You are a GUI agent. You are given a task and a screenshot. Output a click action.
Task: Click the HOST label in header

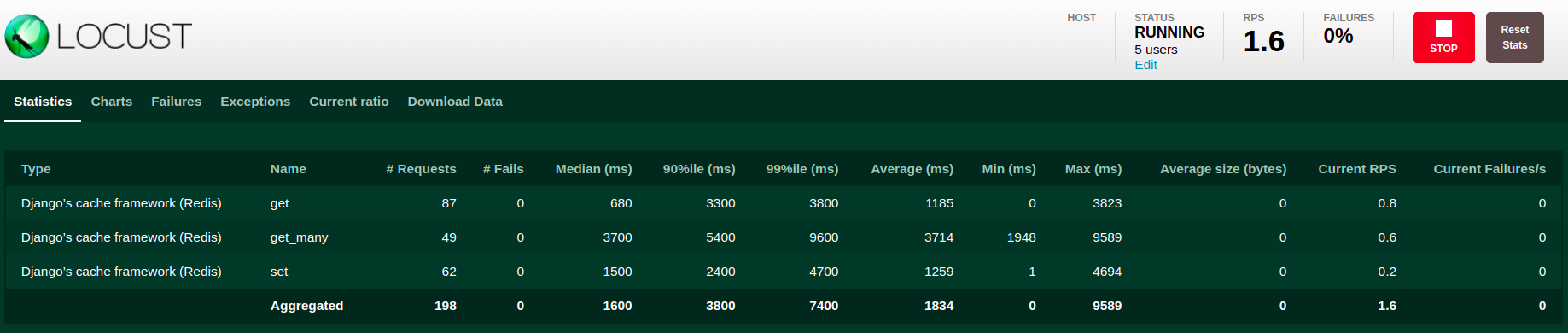pos(1081,18)
